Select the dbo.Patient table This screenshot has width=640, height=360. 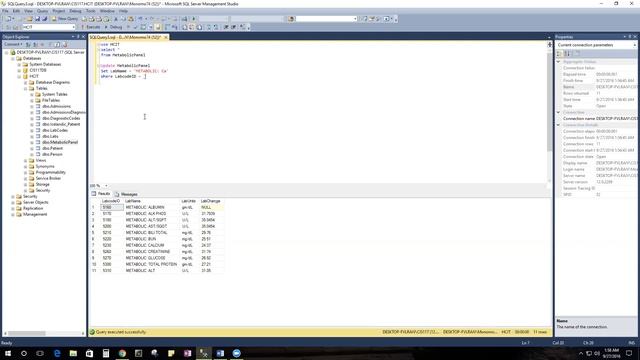tap(52, 148)
